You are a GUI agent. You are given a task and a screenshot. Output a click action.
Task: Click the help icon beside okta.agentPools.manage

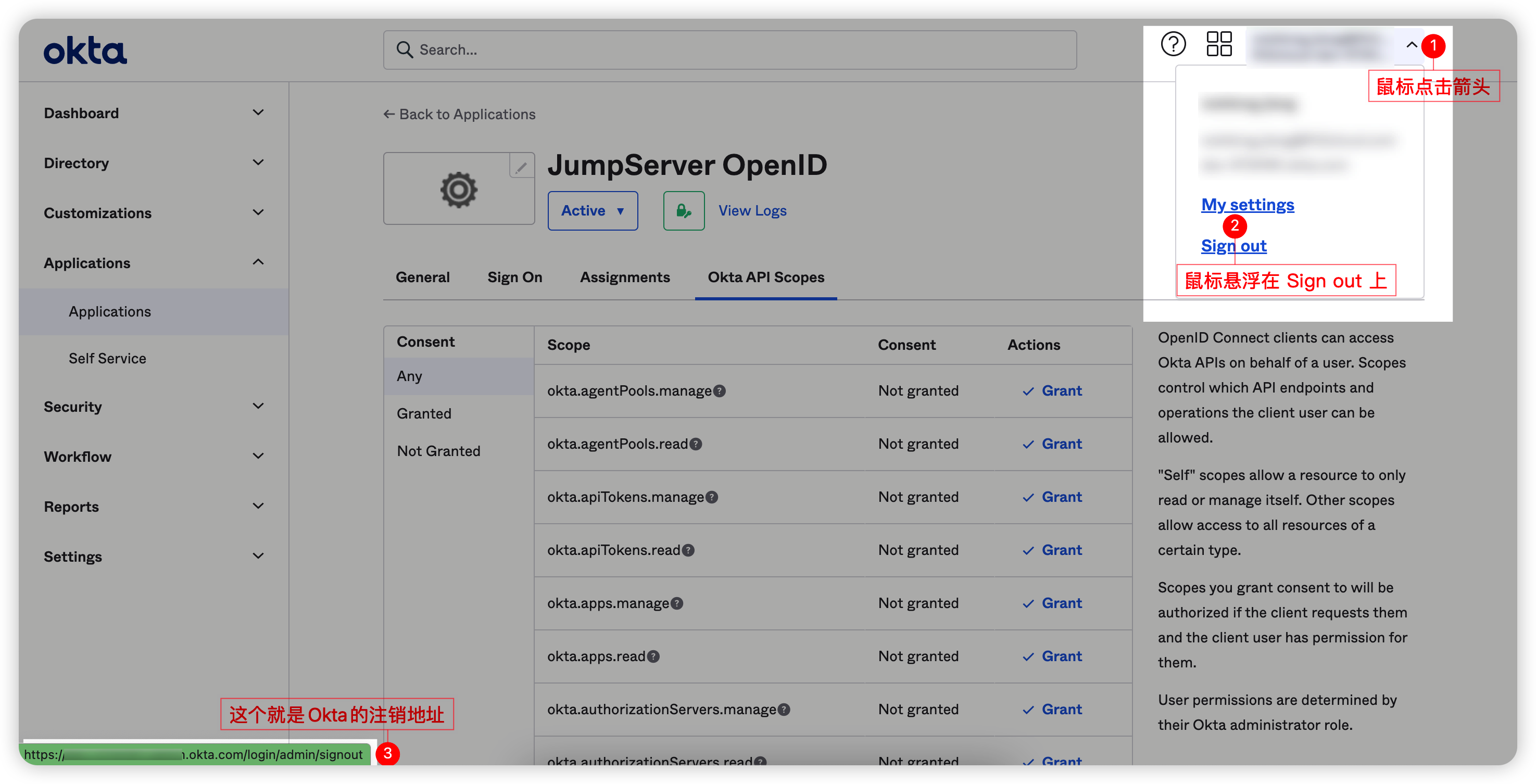pyautogui.click(x=720, y=391)
